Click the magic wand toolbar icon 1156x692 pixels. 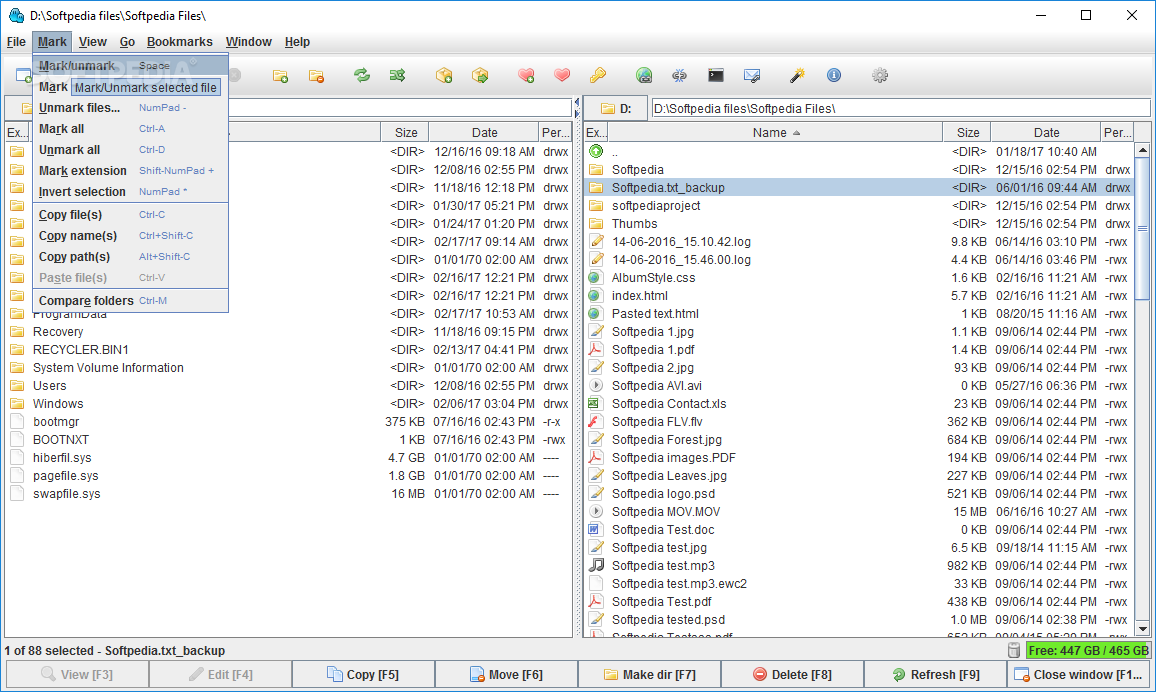797,75
